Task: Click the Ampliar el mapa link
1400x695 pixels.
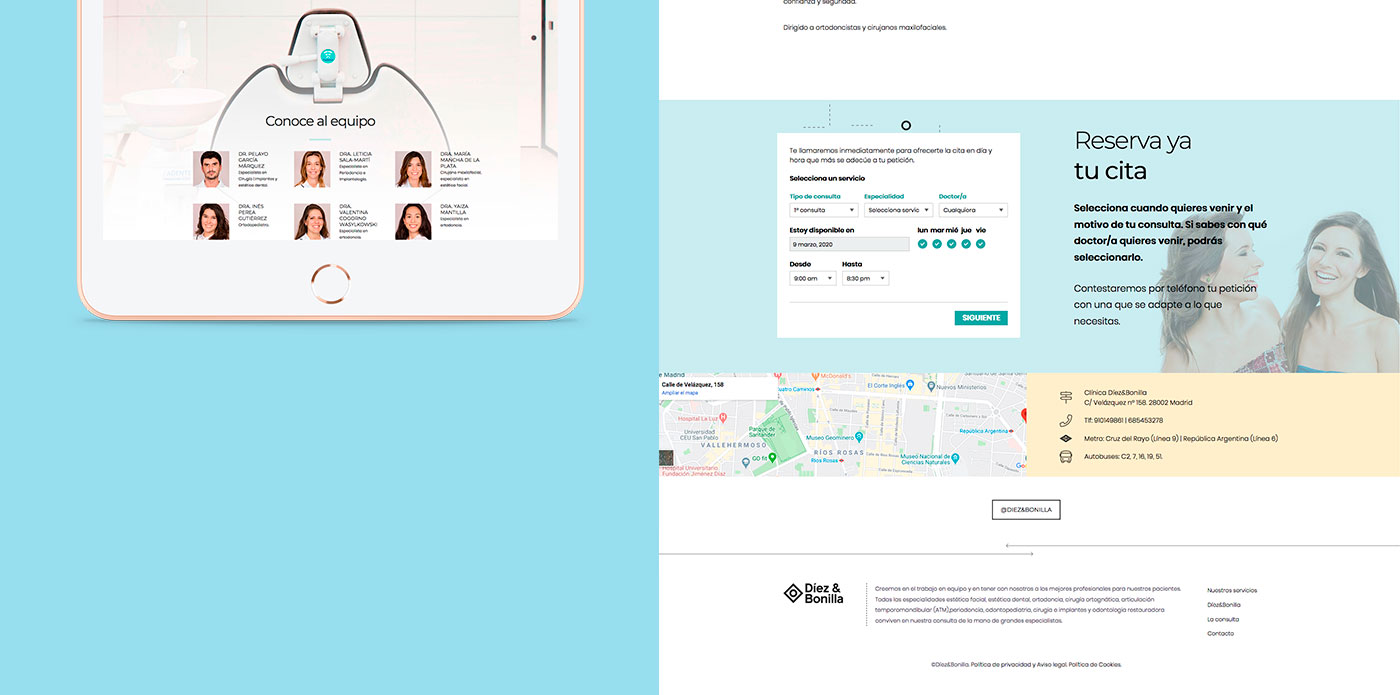Action: point(679,393)
